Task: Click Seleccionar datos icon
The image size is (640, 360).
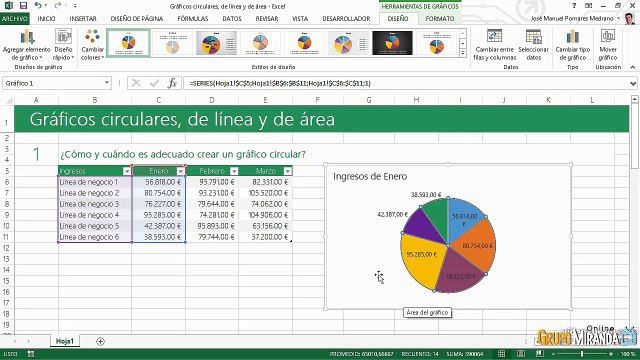Action: pos(533,45)
